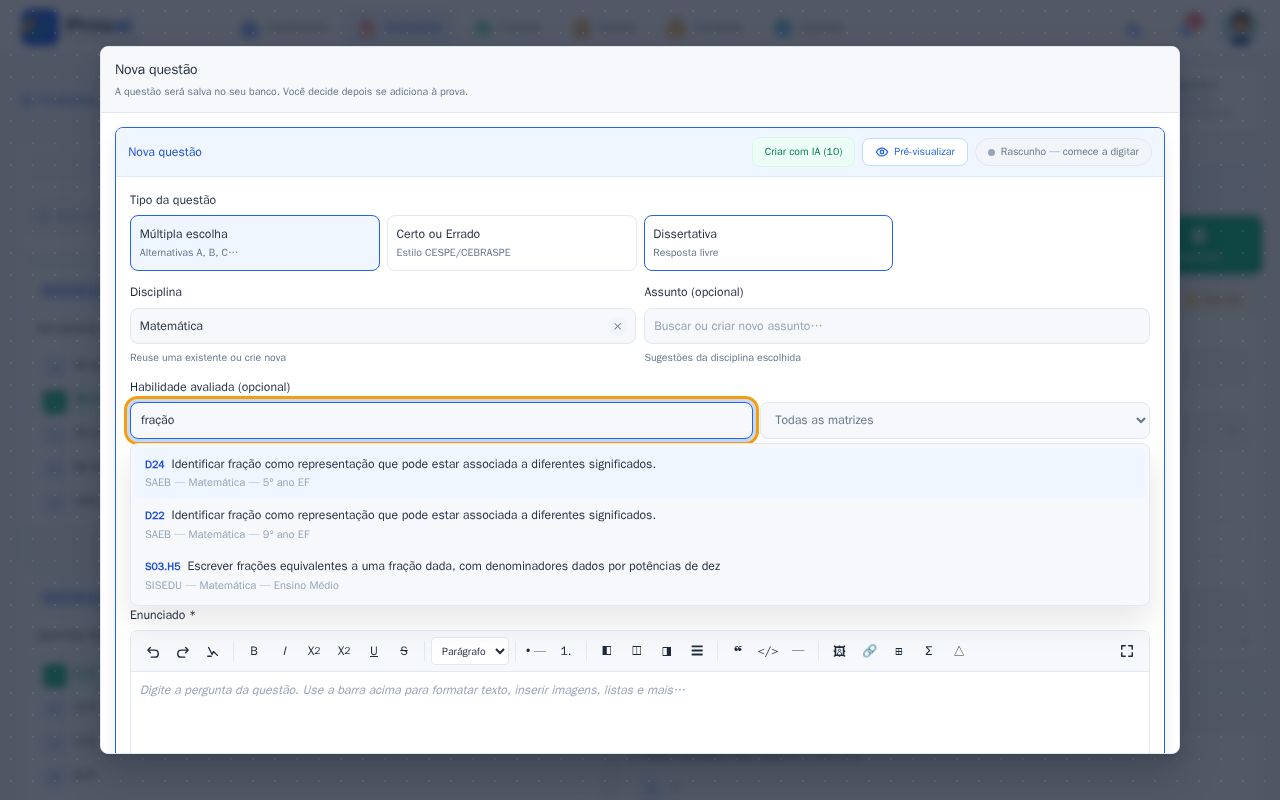Image resolution: width=1280 pixels, height=800 pixels.
Task: Expand editor to fullscreen
Action: (x=1127, y=651)
